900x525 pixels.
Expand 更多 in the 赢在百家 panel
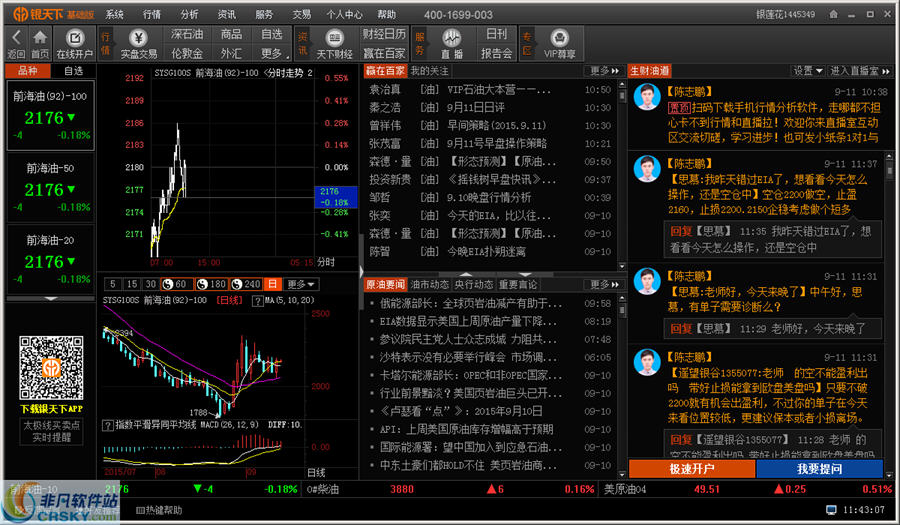604,71
